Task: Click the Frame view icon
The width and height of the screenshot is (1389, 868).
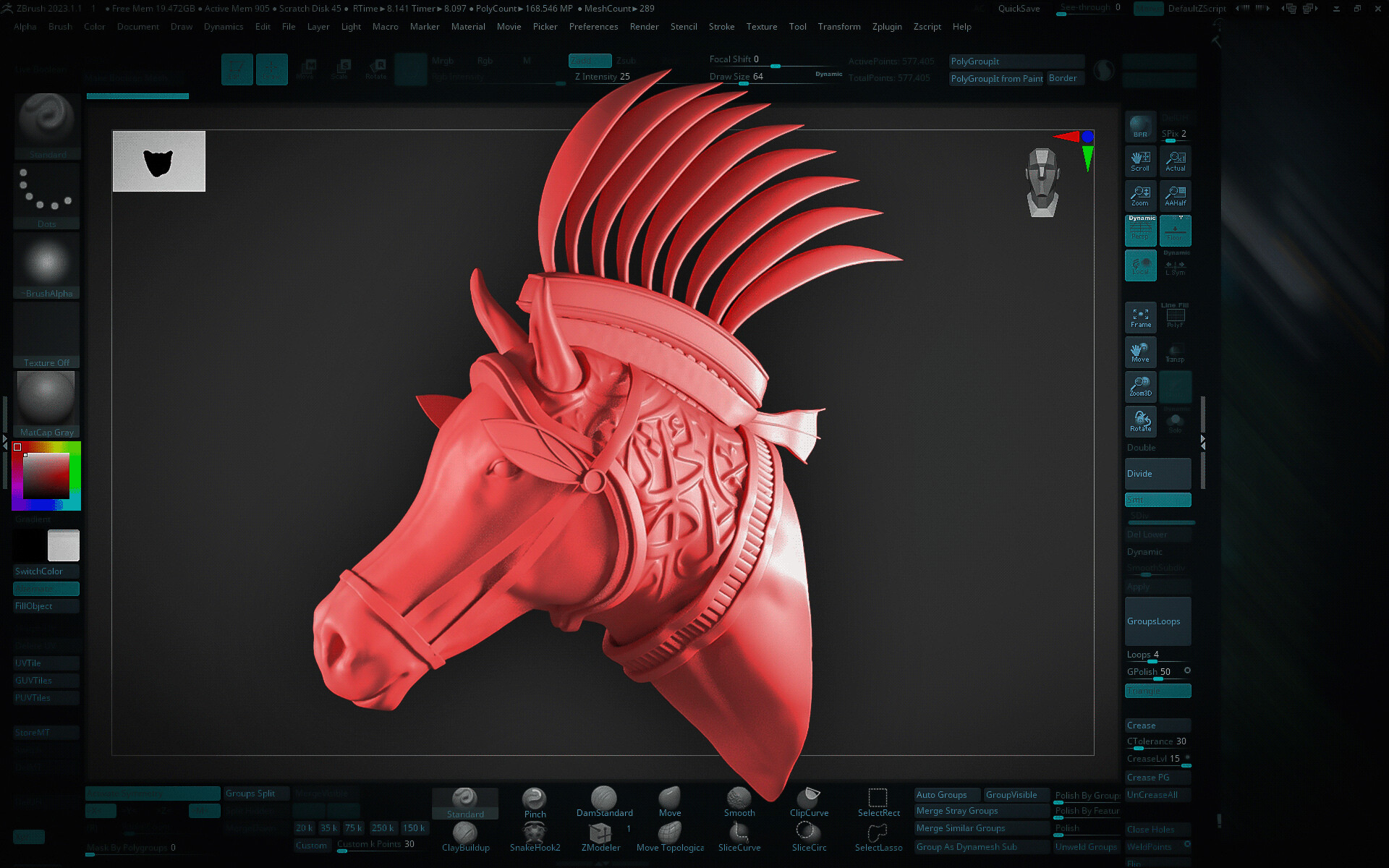Action: point(1140,318)
